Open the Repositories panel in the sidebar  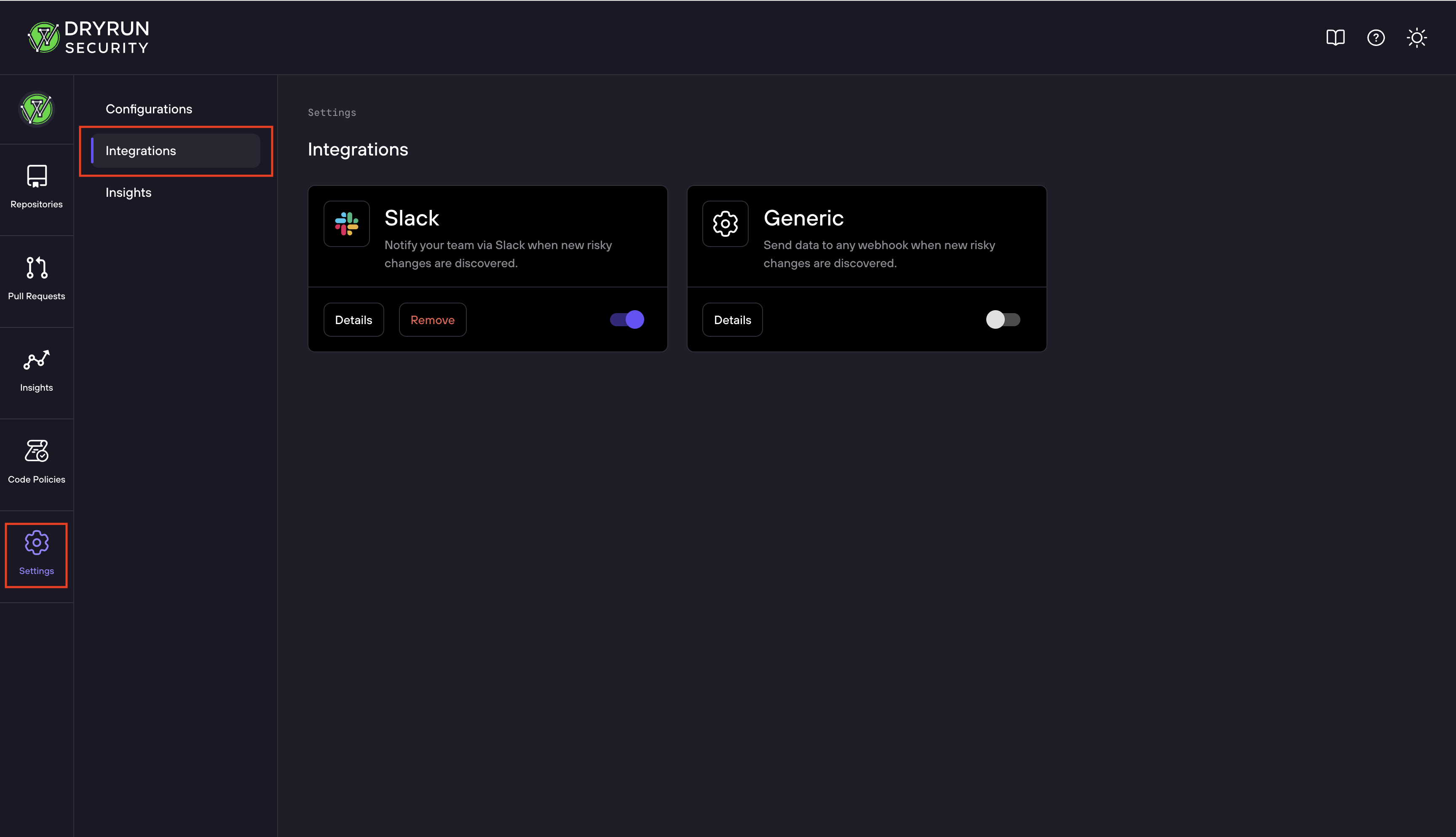tap(36, 187)
